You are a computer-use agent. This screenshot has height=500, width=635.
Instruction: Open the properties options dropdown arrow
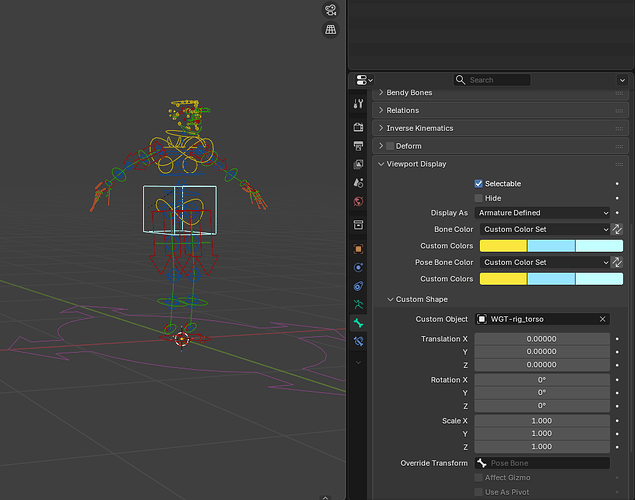(x=622, y=80)
